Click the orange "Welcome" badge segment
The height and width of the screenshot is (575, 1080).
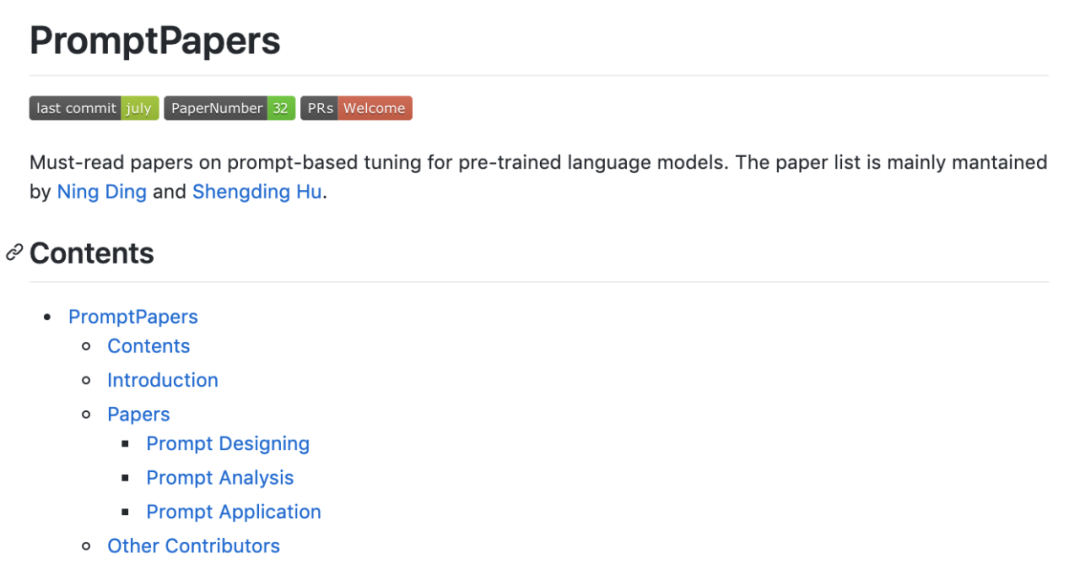374,108
